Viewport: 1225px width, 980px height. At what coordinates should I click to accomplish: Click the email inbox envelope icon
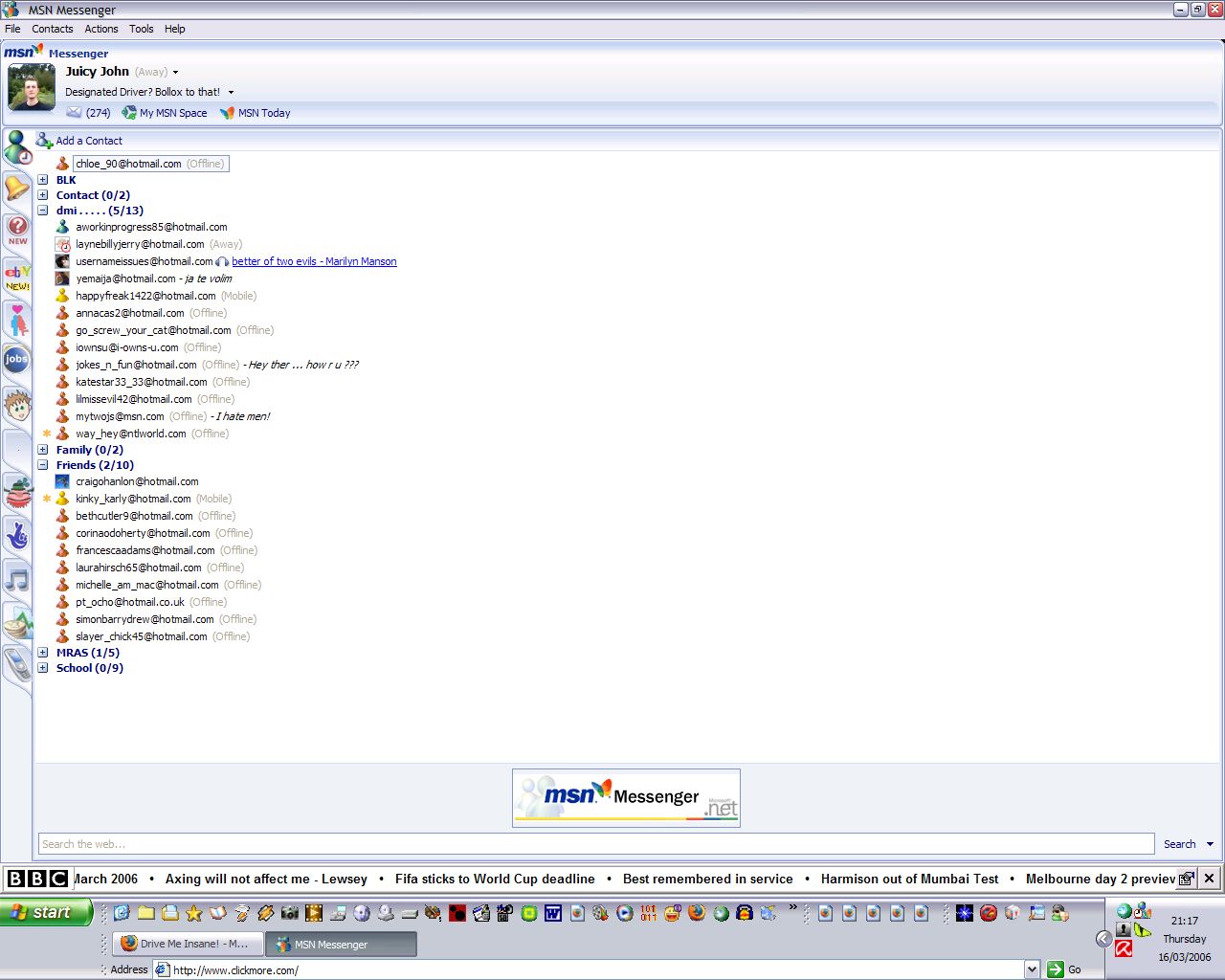(74, 113)
